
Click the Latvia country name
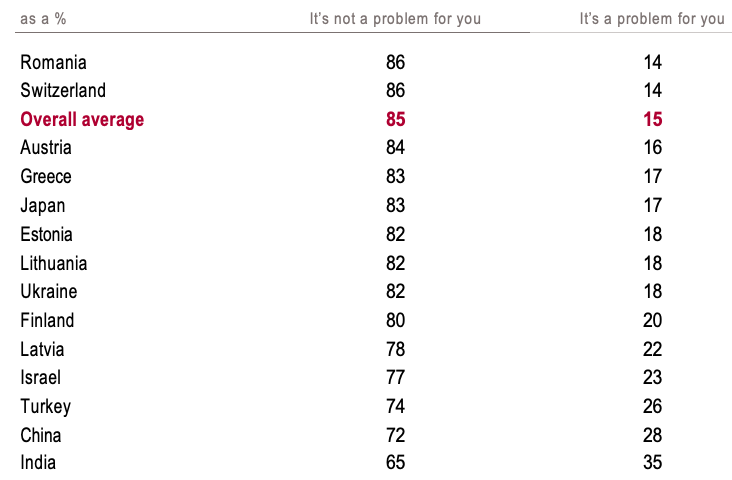tap(42, 349)
